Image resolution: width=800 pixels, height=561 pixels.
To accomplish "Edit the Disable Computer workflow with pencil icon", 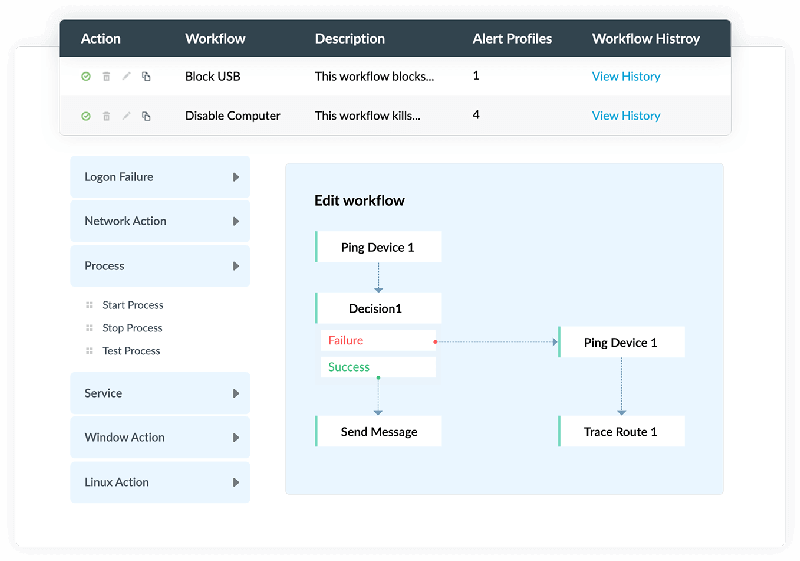I will [x=127, y=116].
